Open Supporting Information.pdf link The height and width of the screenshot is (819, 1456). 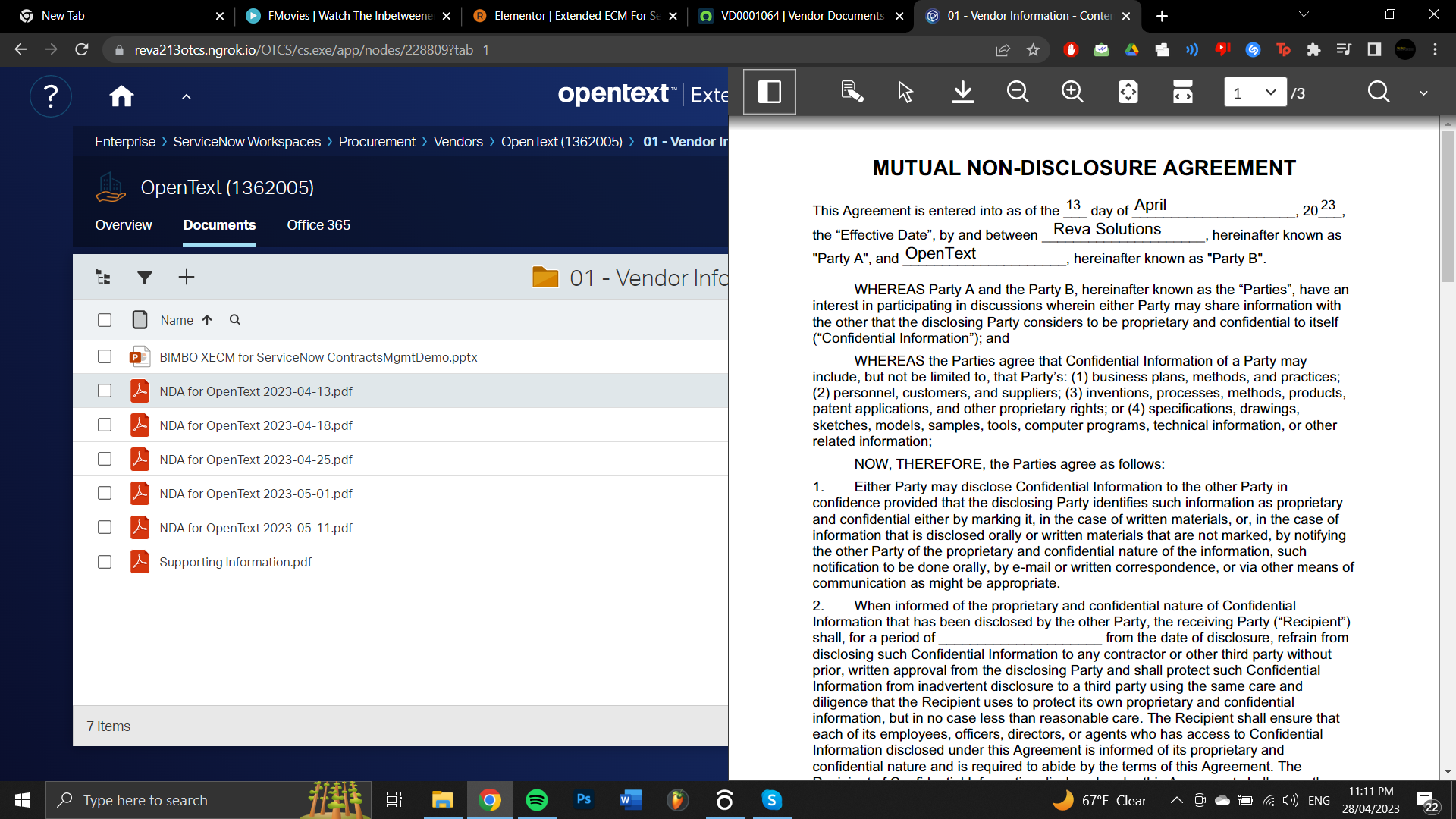235,562
